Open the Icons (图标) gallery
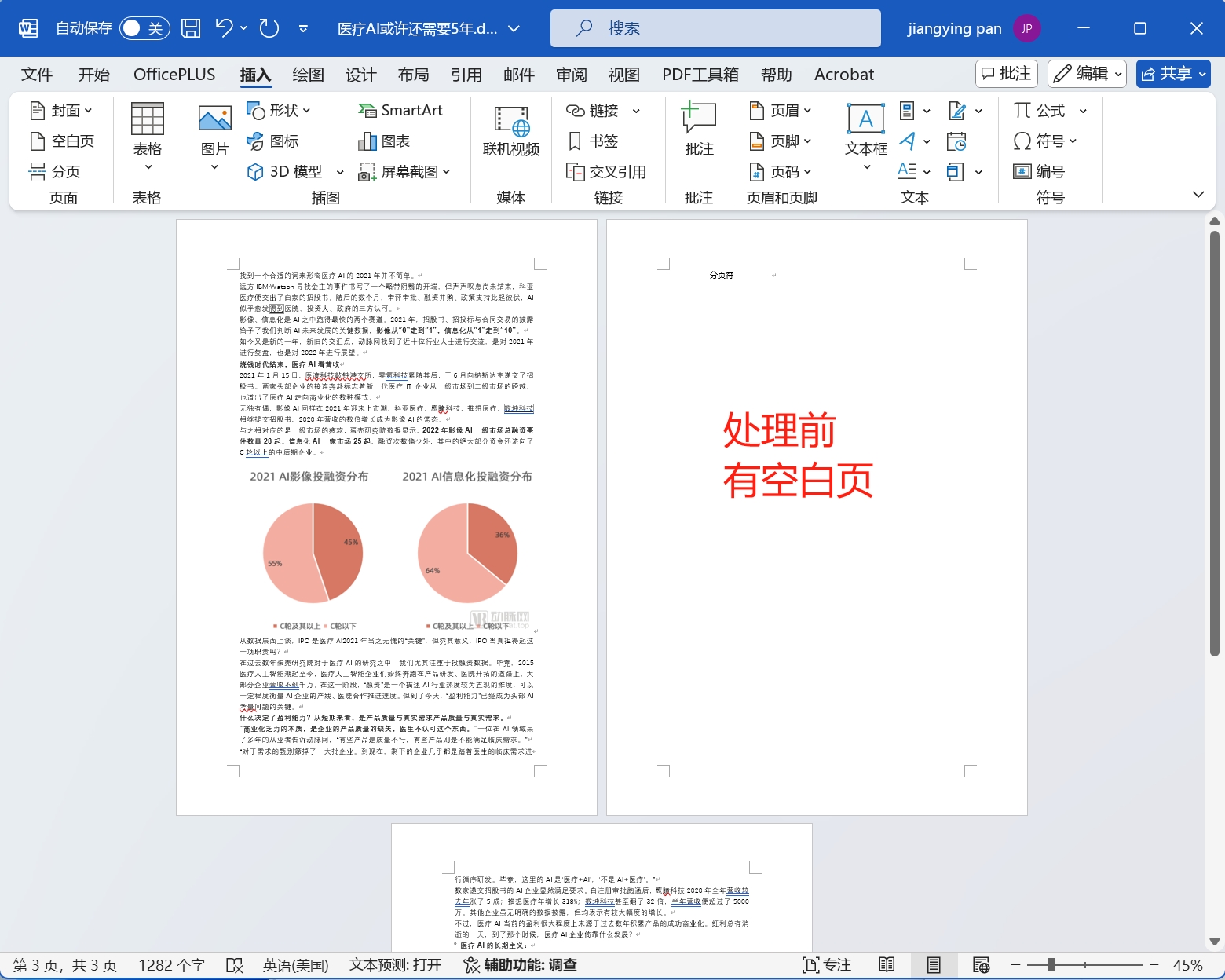This screenshot has height=980, width=1225. (273, 141)
